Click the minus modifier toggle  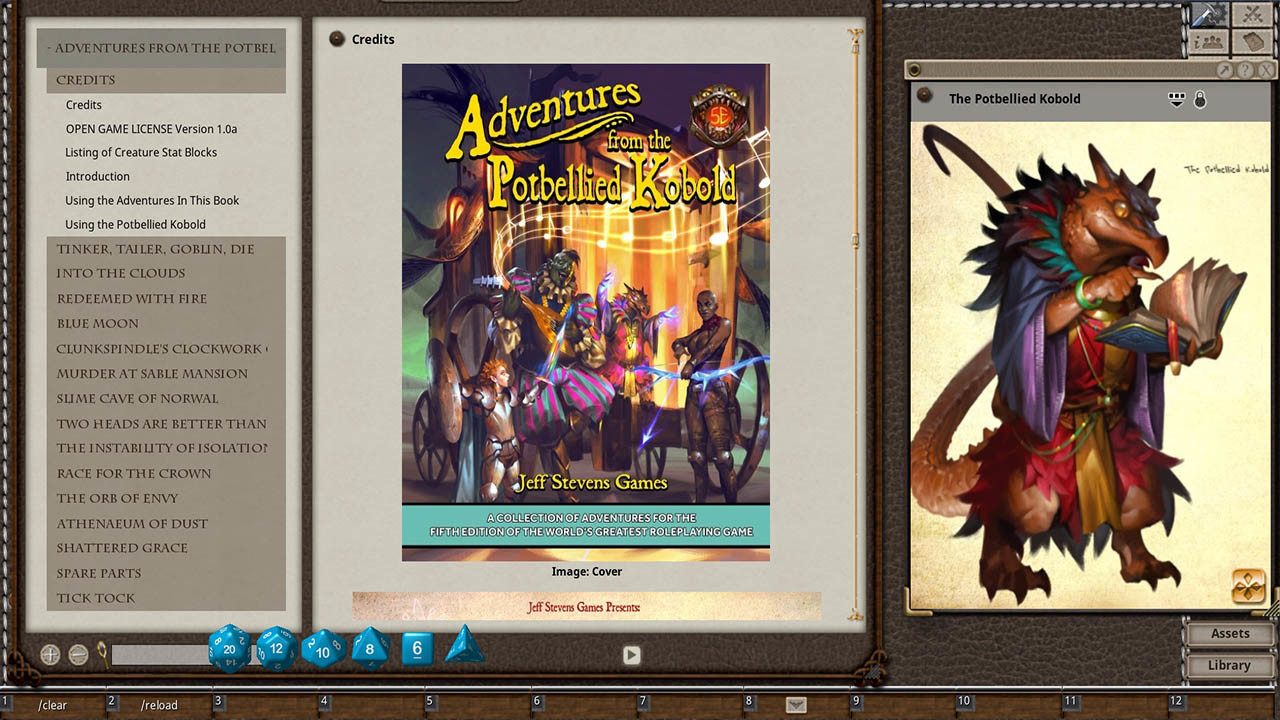coord(76,655)
